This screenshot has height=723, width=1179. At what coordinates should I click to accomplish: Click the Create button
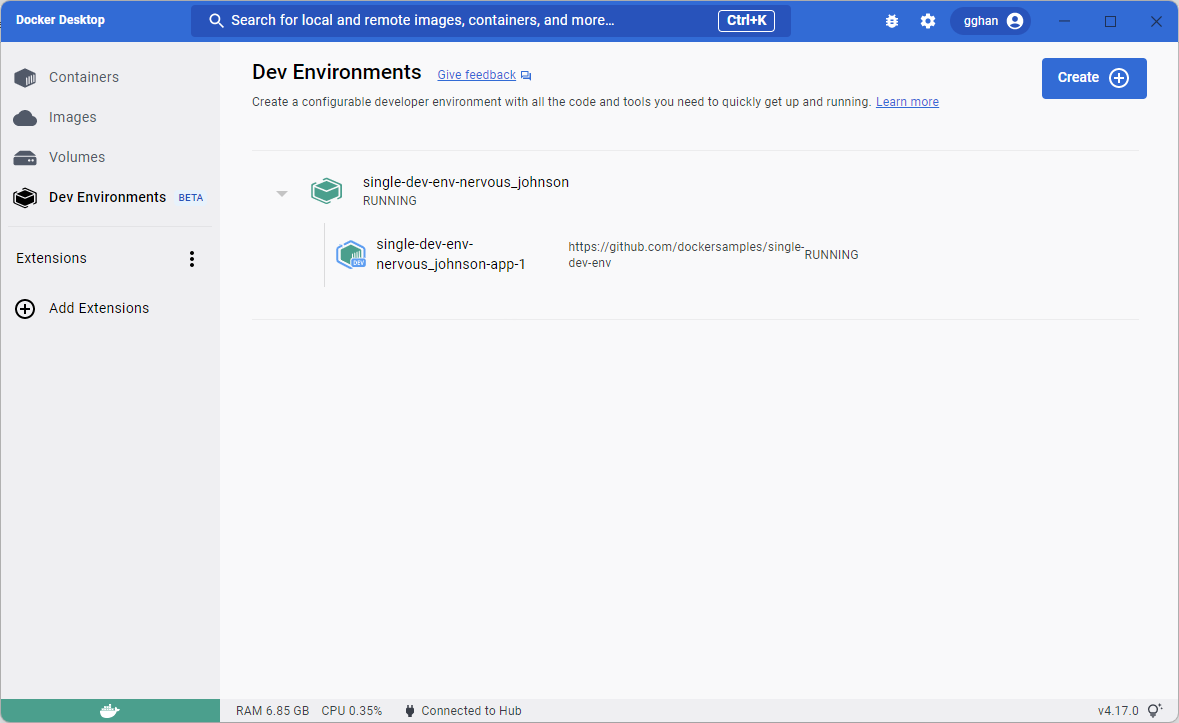(1094, 78)
